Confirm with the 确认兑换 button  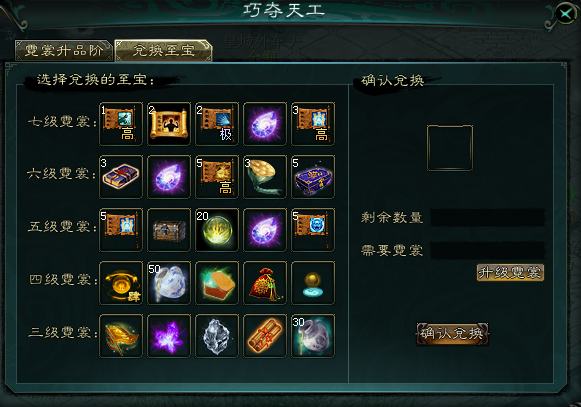(452, 334)
